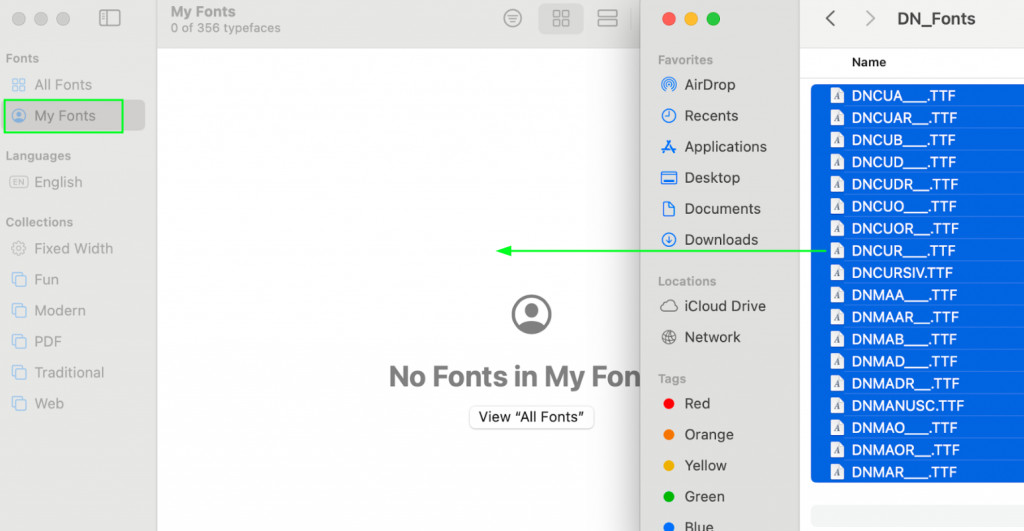Sort files by Name column header
Image resolution: width=1024 pixels, height=531 pixels.
click(869, 62)
